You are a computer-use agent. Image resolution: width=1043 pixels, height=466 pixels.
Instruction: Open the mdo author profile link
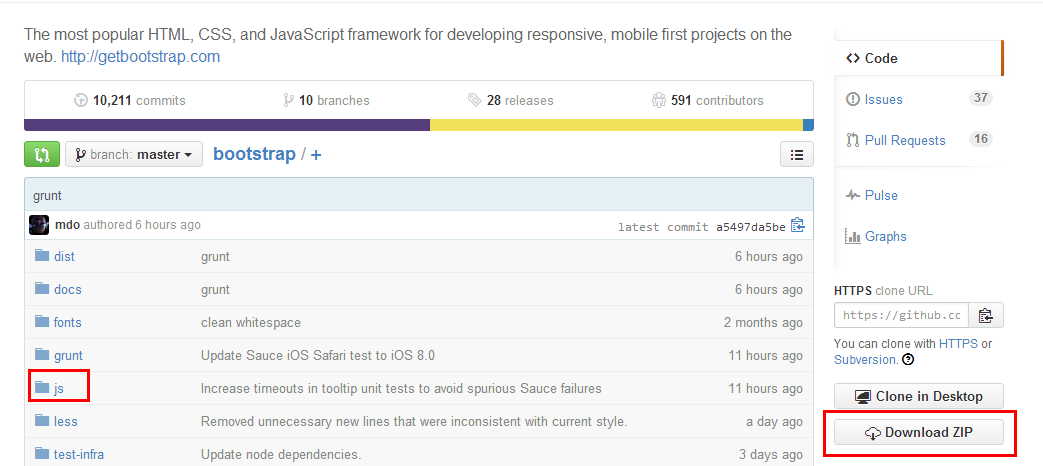67,225
